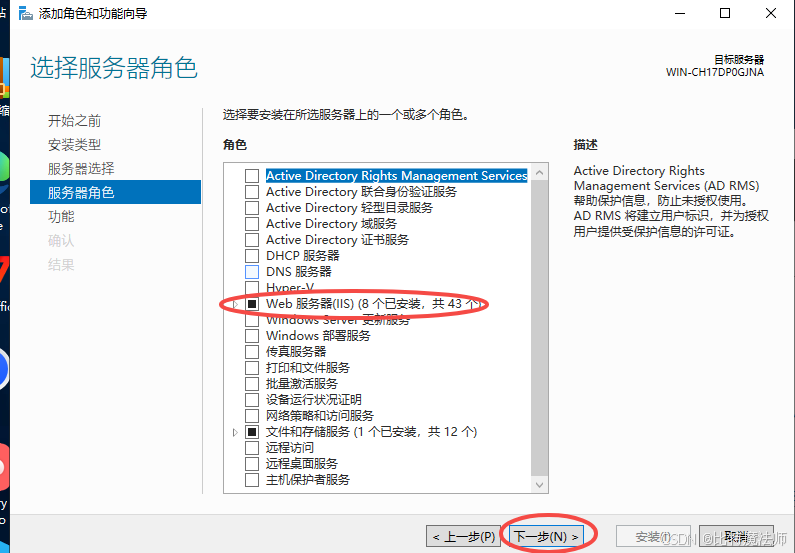Select the 传真服务器 role row
The image size is (795, 553).
296,352
